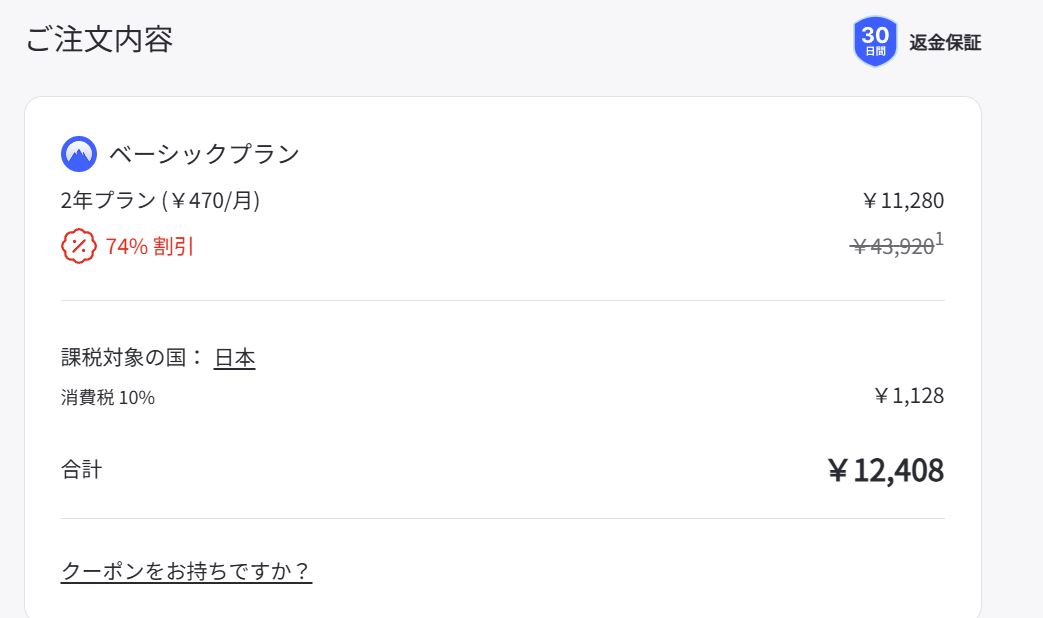Click the NordVPN mountain logo icon
This screenshot has height=618, width=1043.
pos(78,154)
